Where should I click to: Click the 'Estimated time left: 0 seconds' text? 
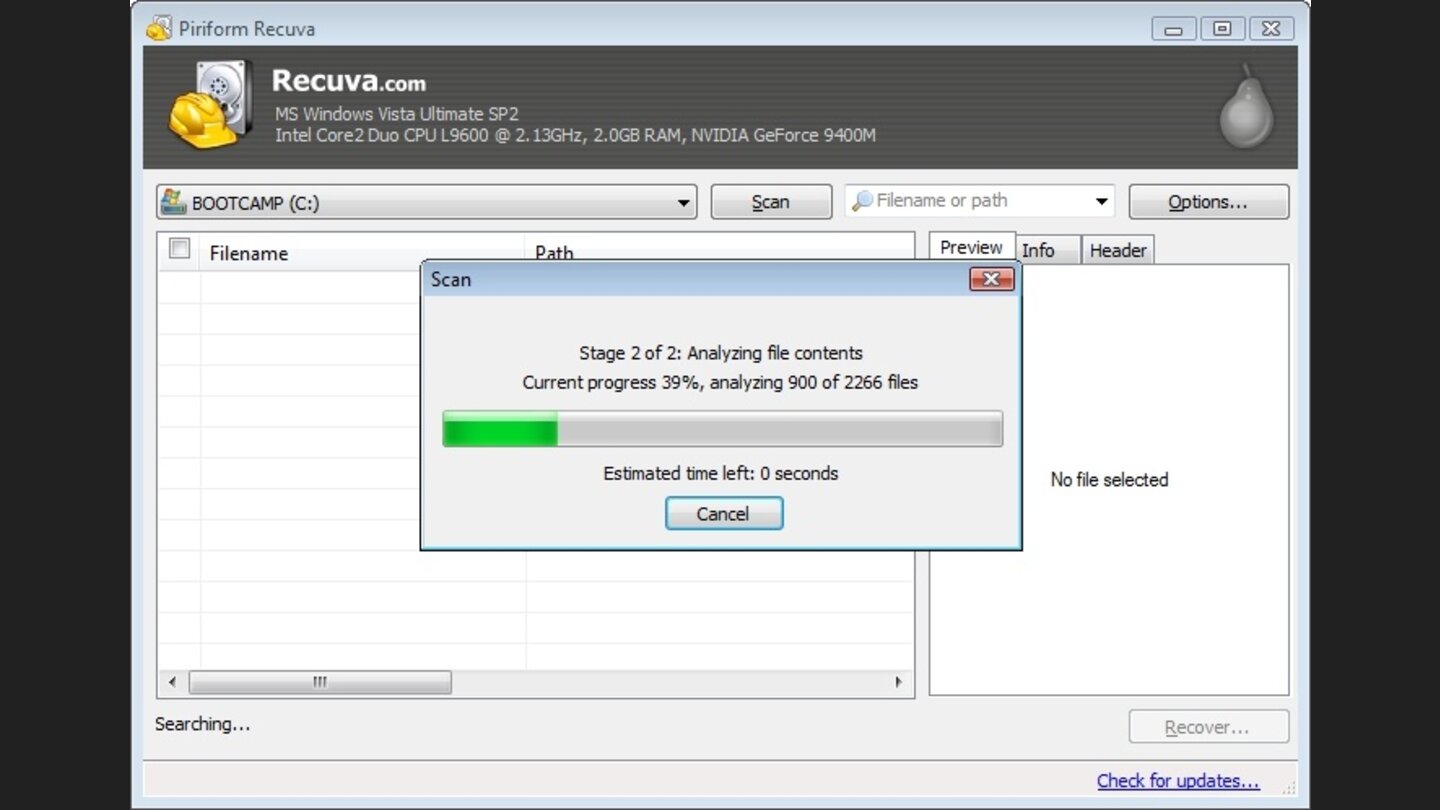coord(721,474)
